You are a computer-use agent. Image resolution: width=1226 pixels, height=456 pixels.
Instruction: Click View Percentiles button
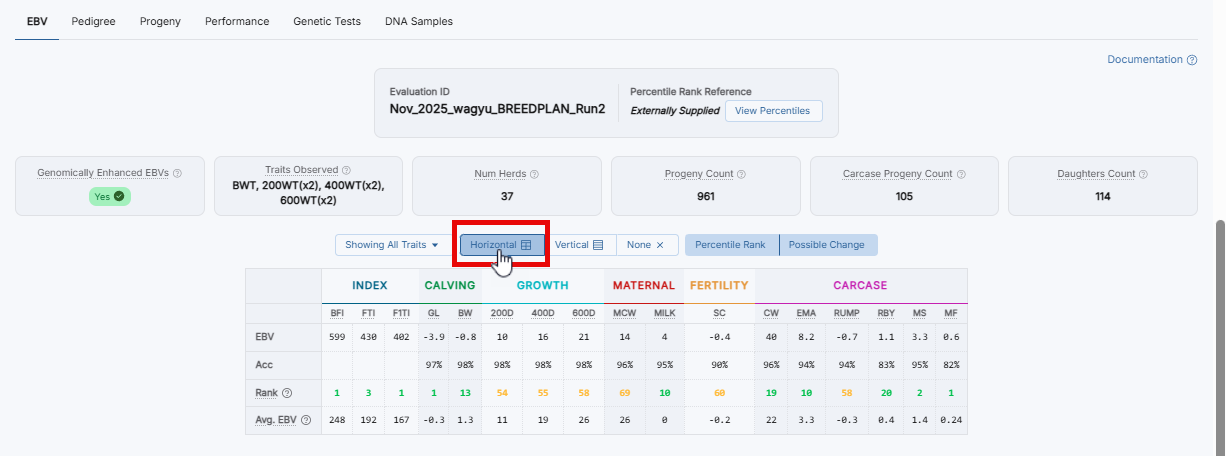coord(773,111)
